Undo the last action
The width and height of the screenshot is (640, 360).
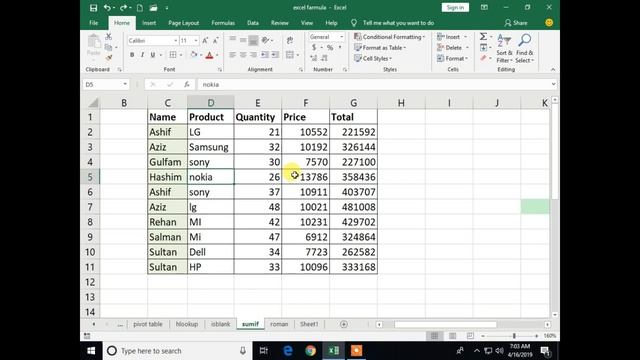(x=107, y=8)
